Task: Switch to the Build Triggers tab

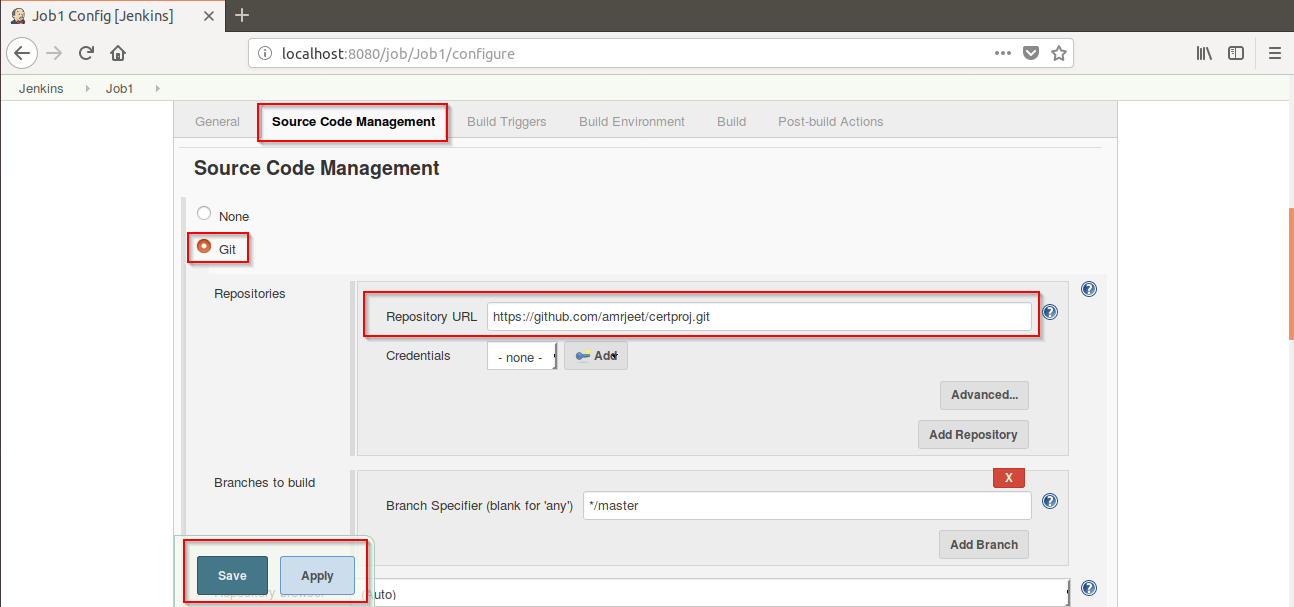Action: 507,122
